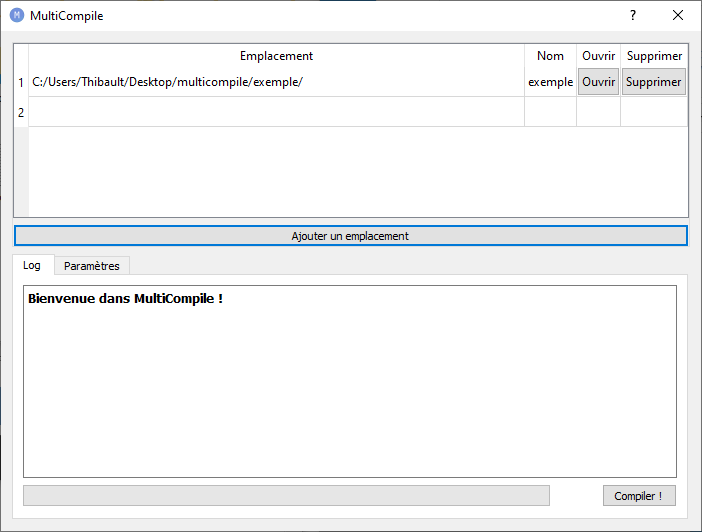Click the empty Nom cell in row 2

[550, 112]
